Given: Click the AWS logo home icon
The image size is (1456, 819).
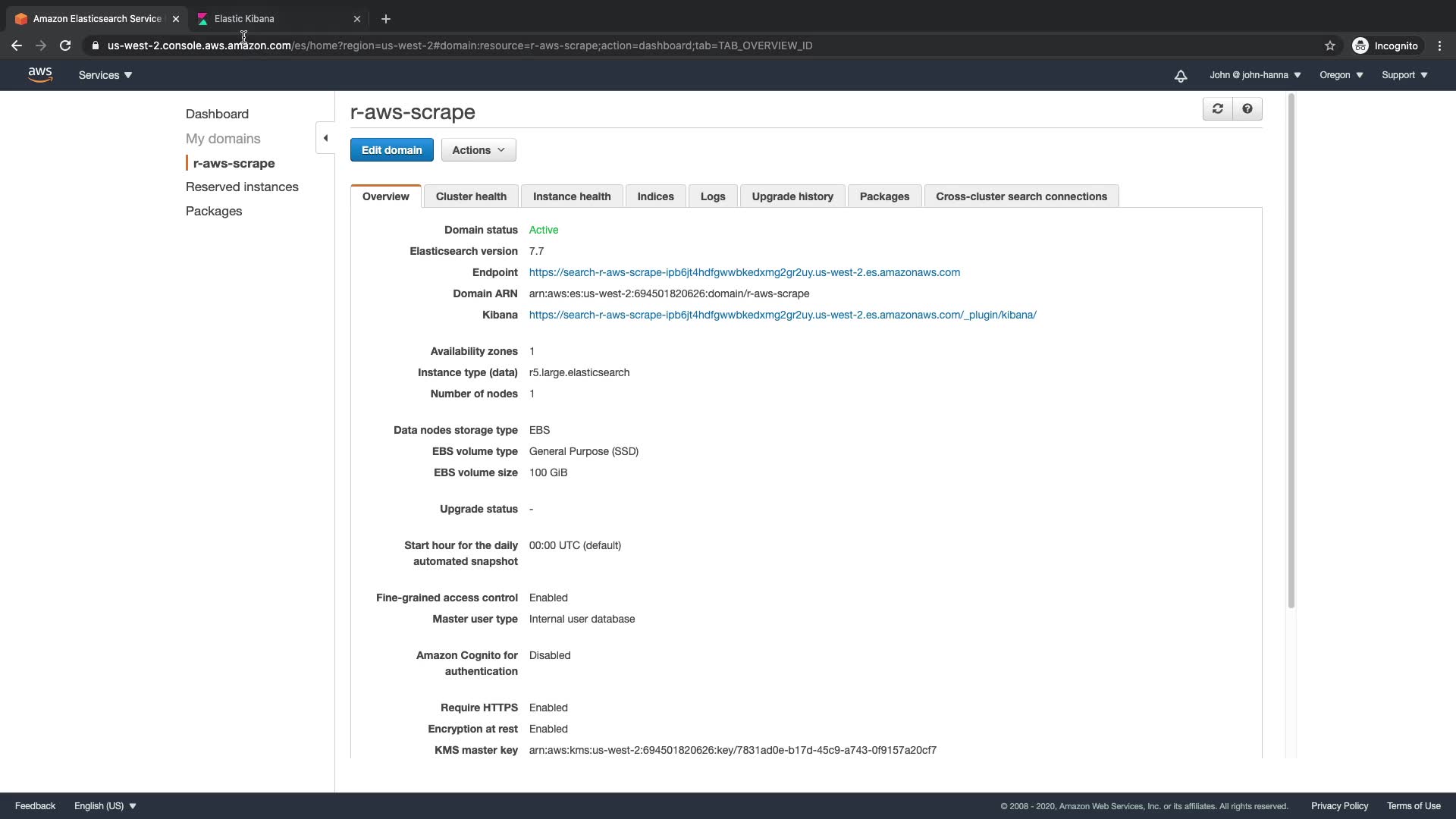Looking at the screenshot, I should 39,75.
